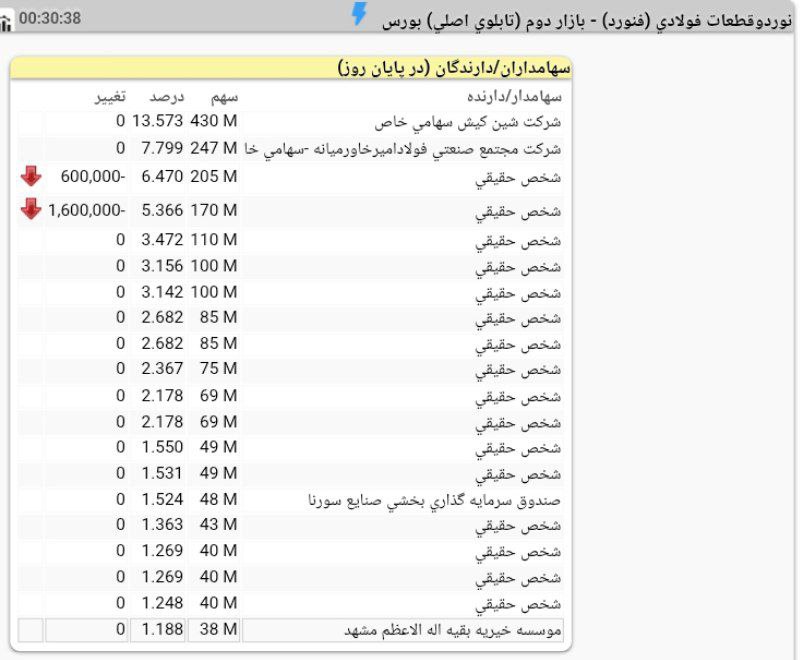
Task: Click red down arrow next to -600,000
Action: tap(31, 176)
